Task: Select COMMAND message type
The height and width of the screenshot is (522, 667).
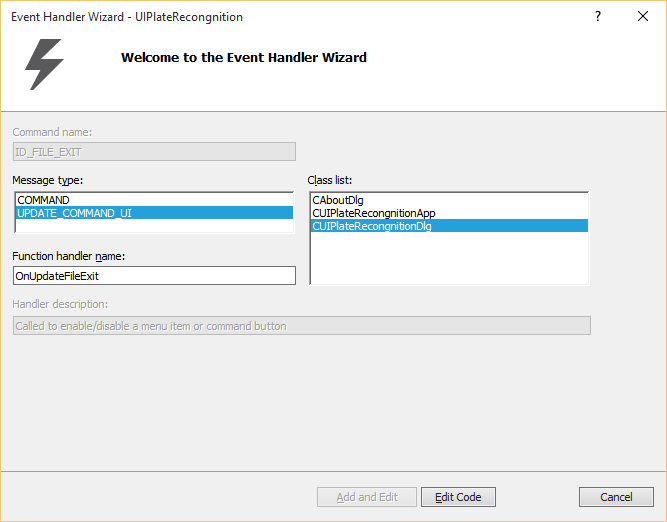Action: click(154, 200)
